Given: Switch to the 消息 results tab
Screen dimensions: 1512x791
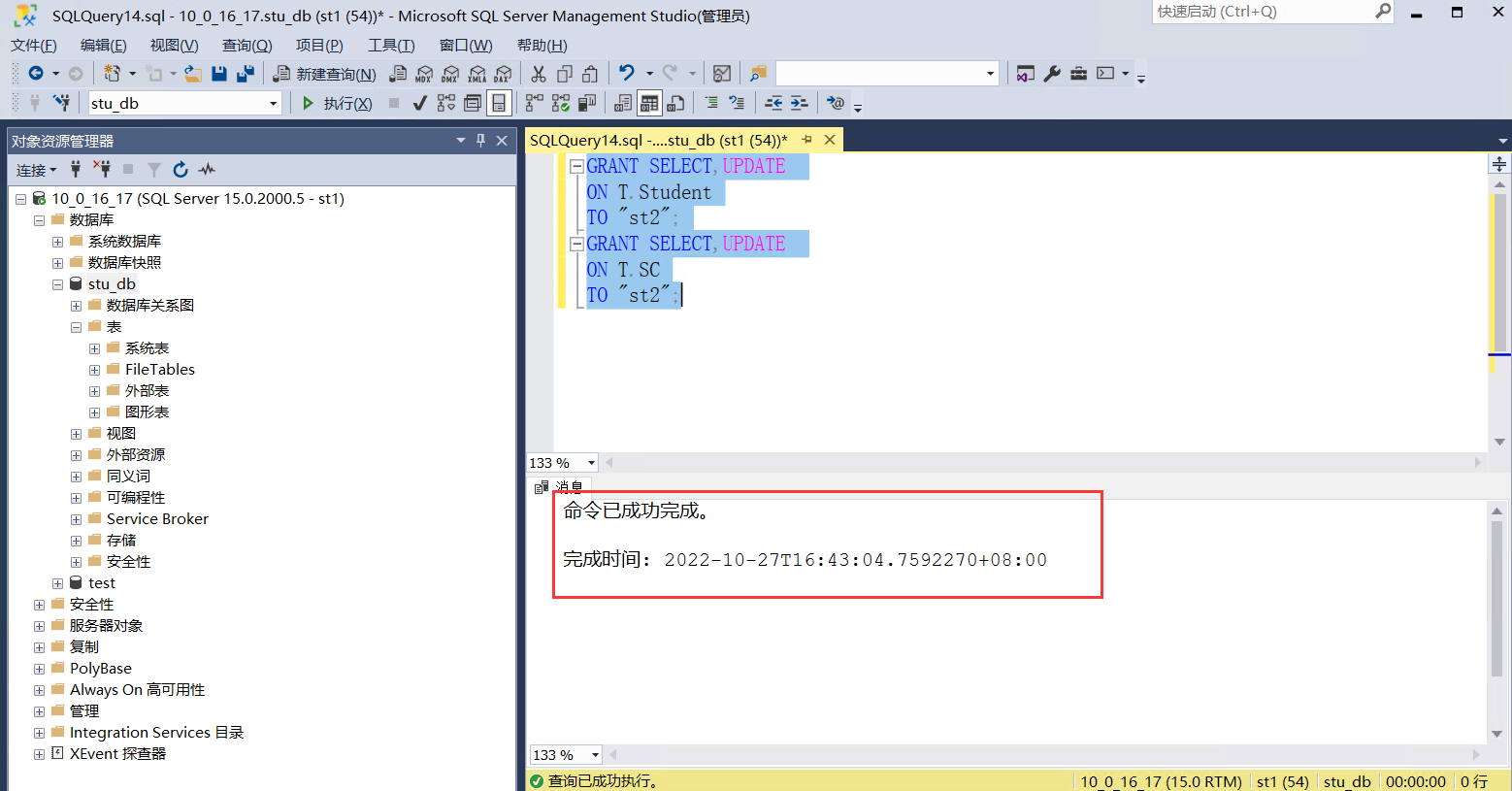Looking at the screenshot, I should pos(560,486).
